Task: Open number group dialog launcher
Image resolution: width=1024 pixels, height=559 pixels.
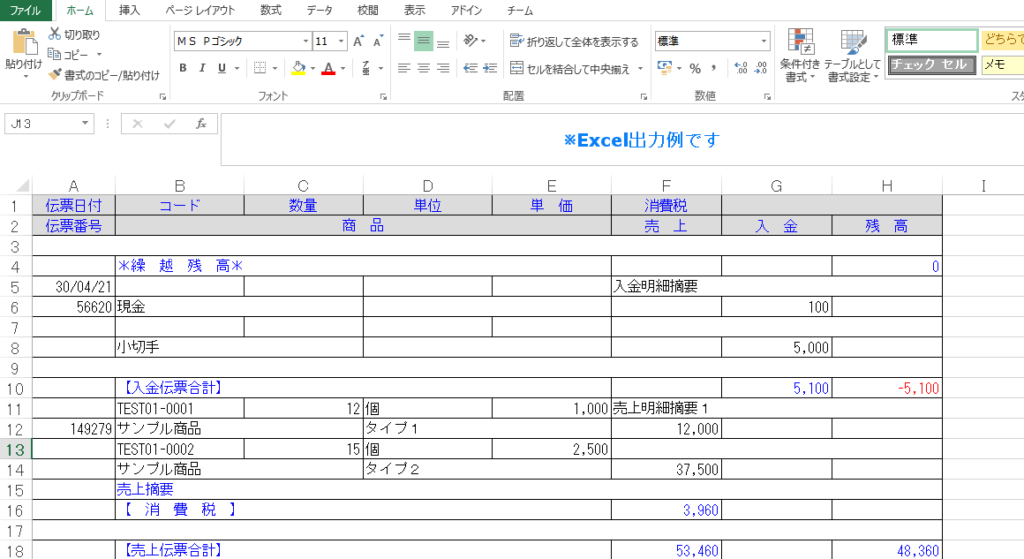Action: pos(767,97)
